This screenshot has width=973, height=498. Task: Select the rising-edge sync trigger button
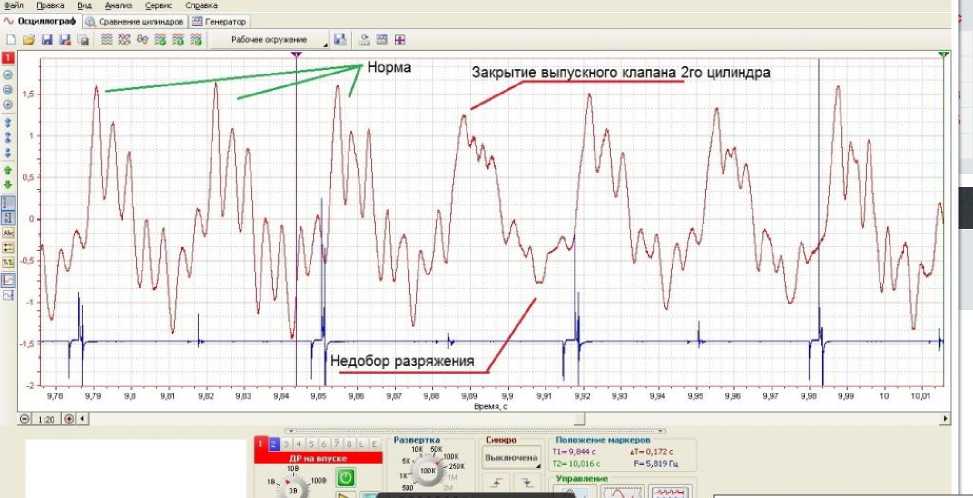point(495,481)
